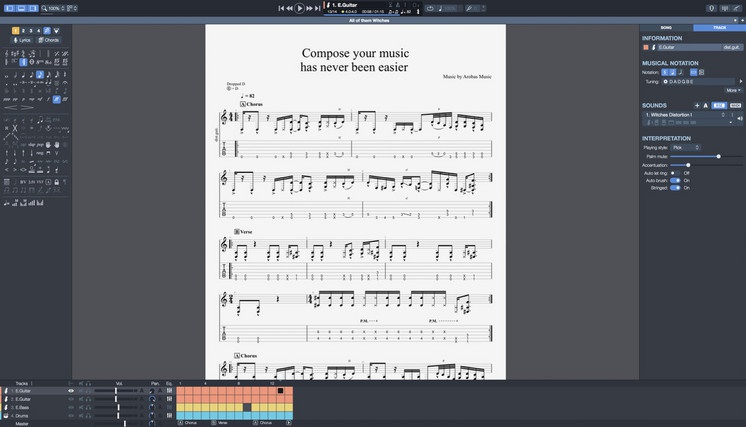Click the lock icon in the palette
Screen dimensions: 746x427
[57, 182]
